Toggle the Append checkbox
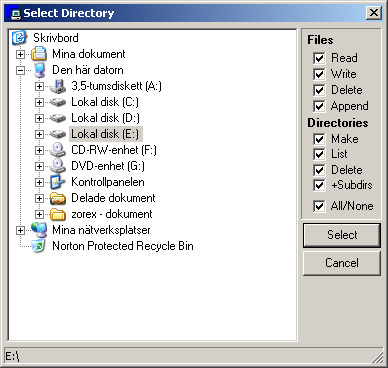The width and height of the screenshot is (388, 368). click(x=319, y=106)
